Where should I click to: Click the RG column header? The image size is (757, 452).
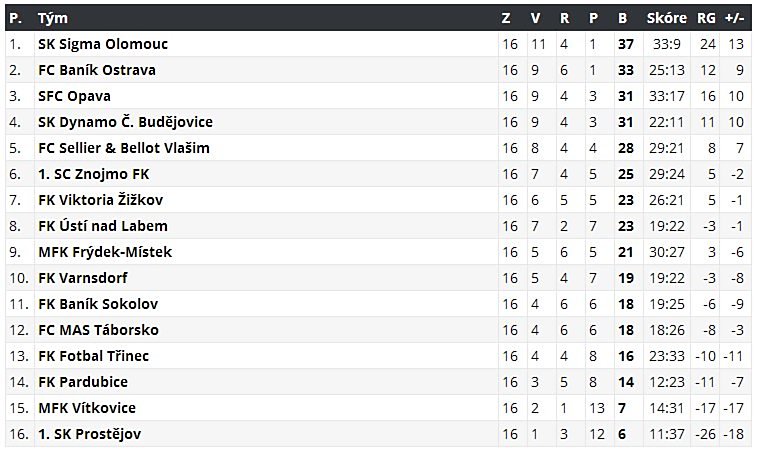coord(706,18)
